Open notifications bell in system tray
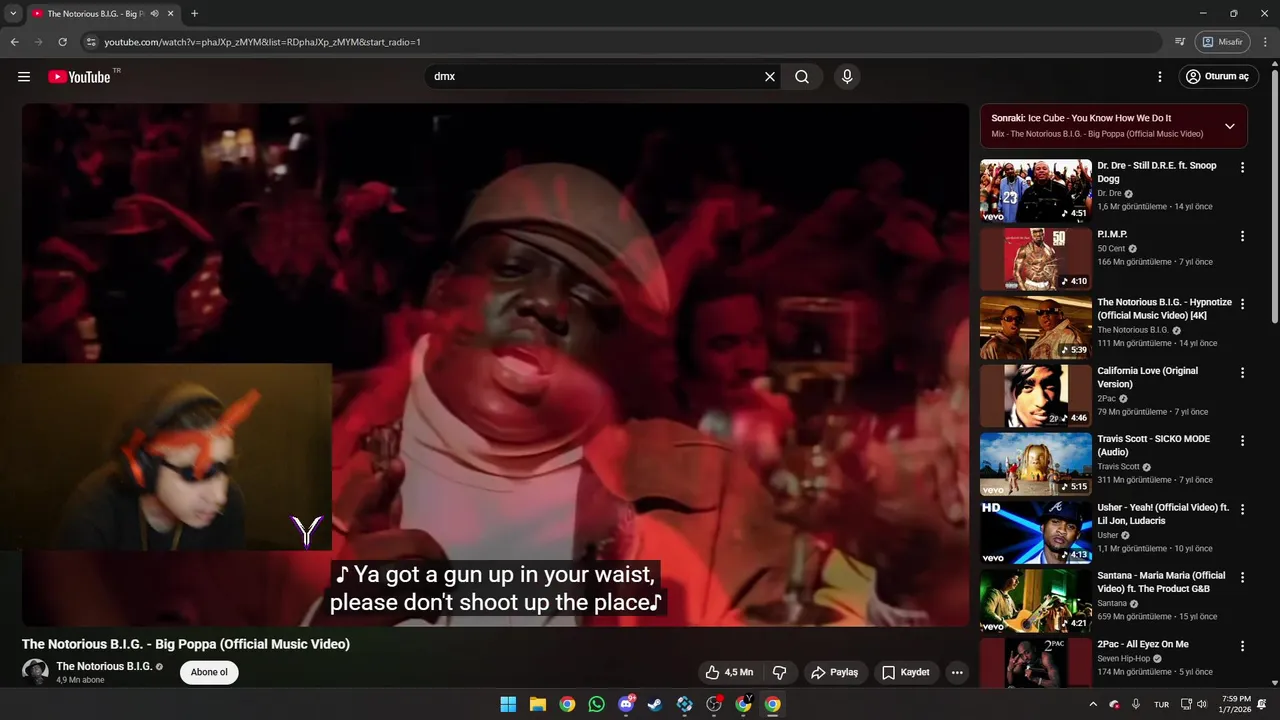 point(1263,704)
